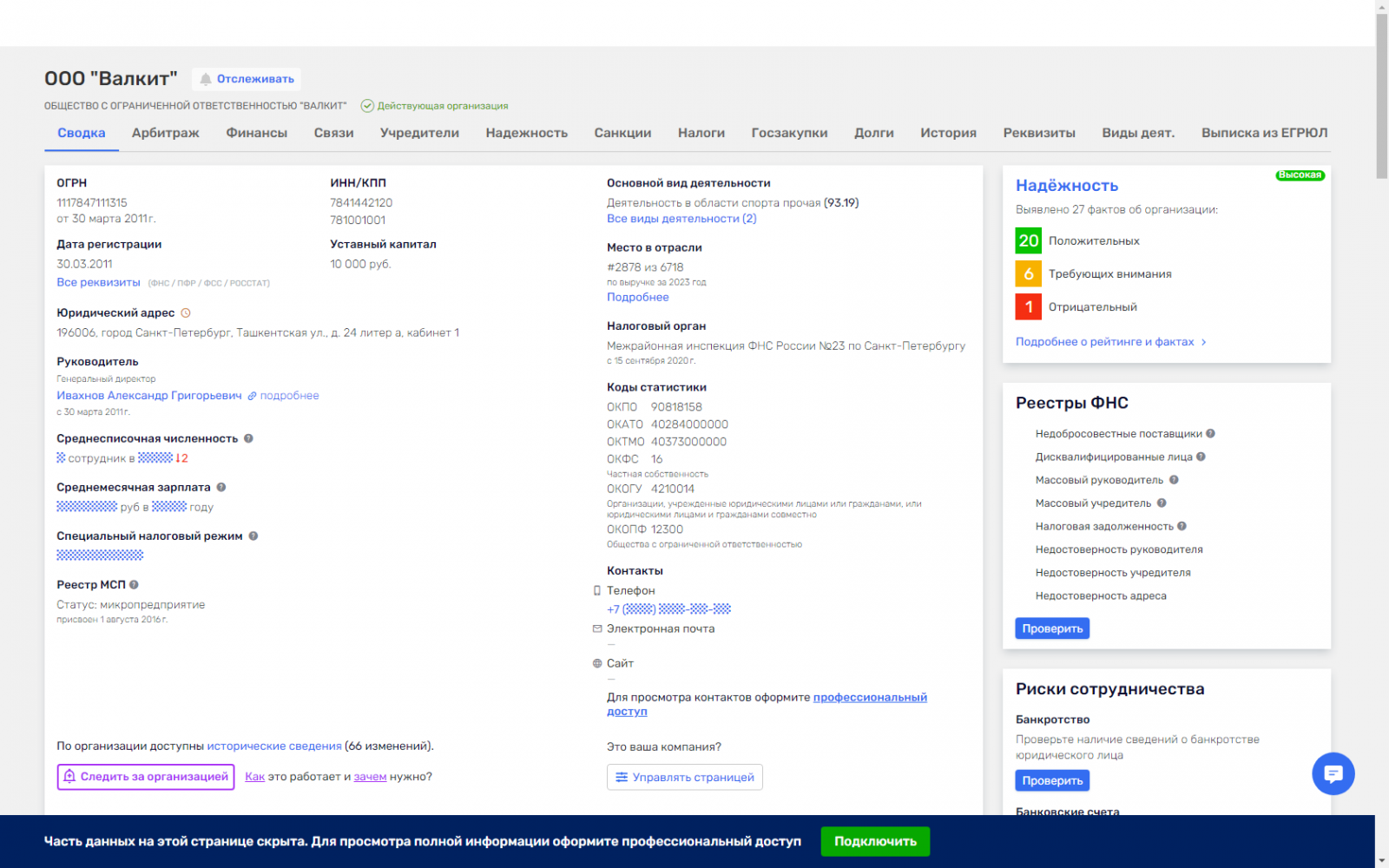Click the clock icon beside Юридический адрес
The height and width of the screenshot is (868, 1389).
tap(185, 313)
